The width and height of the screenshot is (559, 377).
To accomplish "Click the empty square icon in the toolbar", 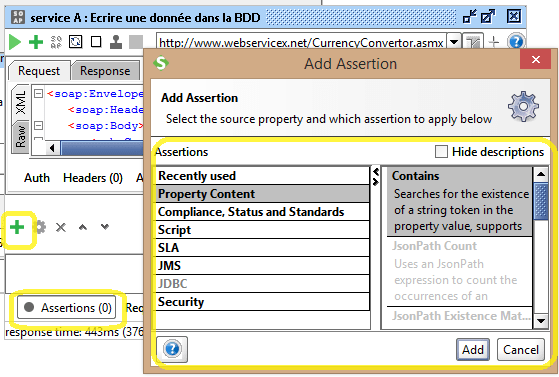I will pyautogui.click(x=96, y=42).
